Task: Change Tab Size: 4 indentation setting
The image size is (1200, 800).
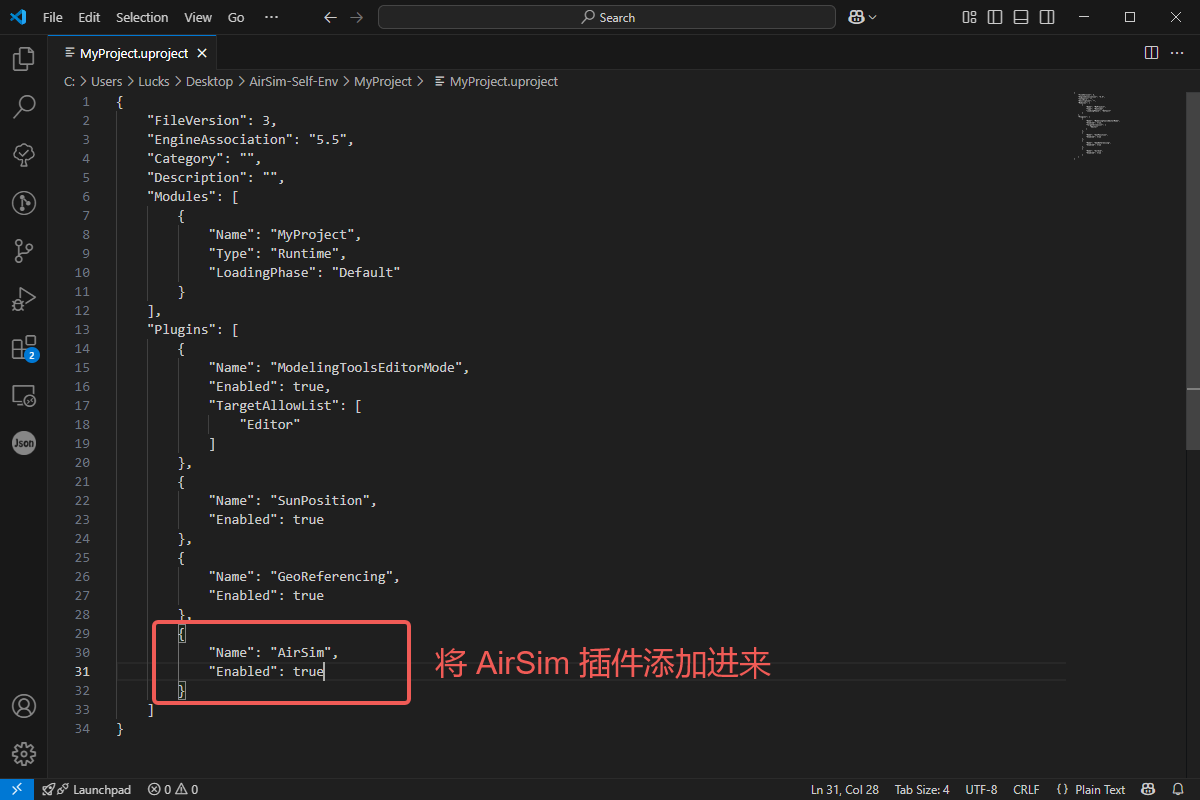Action: tap(922, 789)
